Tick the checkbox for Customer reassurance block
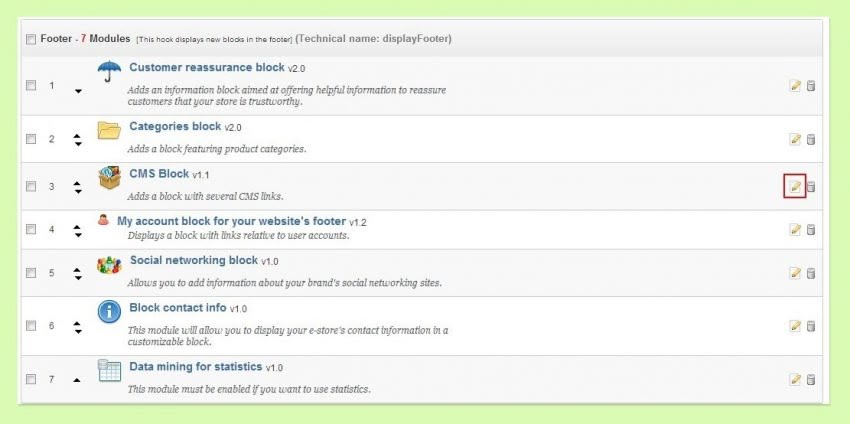The height and width of the screenshot is (424, 850). (31, 85)
